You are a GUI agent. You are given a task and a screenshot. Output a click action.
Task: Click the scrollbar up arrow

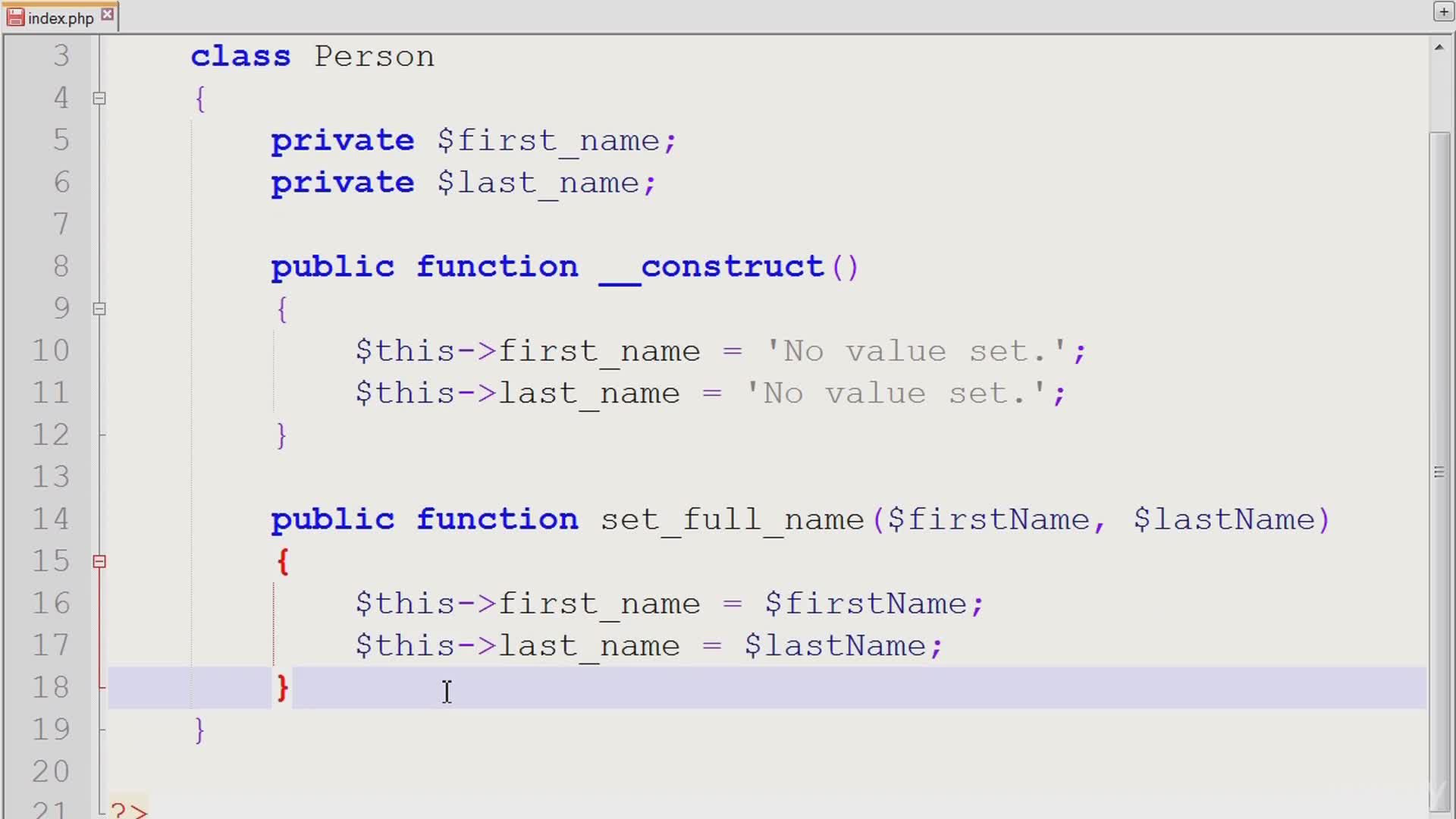point(1439,47)
